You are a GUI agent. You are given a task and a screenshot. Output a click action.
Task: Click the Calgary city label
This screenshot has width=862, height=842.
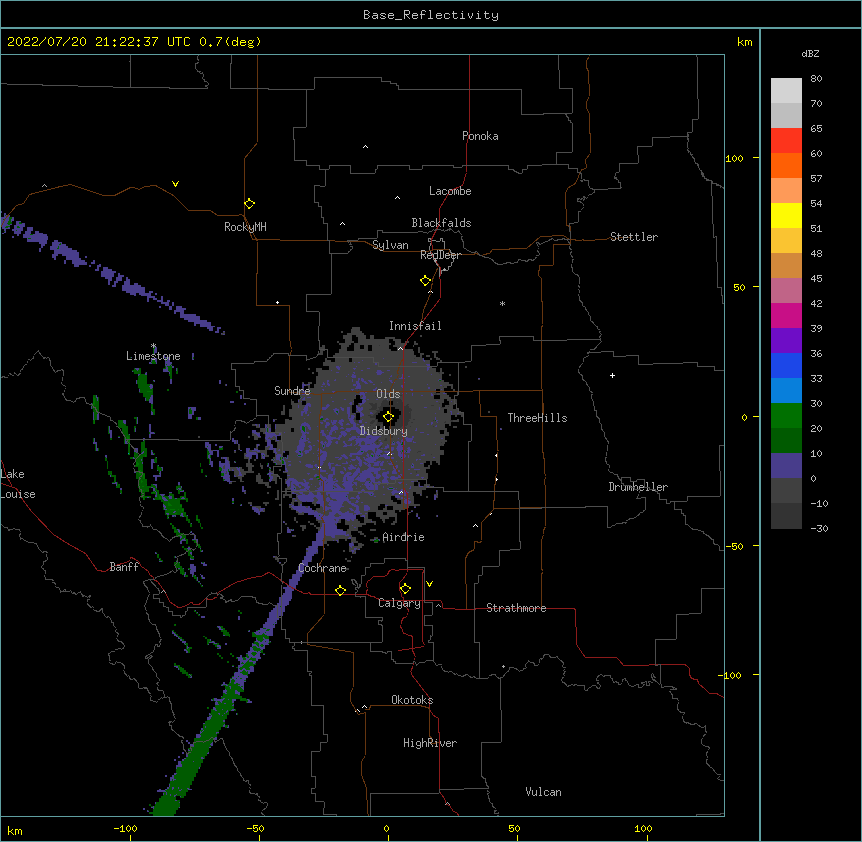coord(400,603)
